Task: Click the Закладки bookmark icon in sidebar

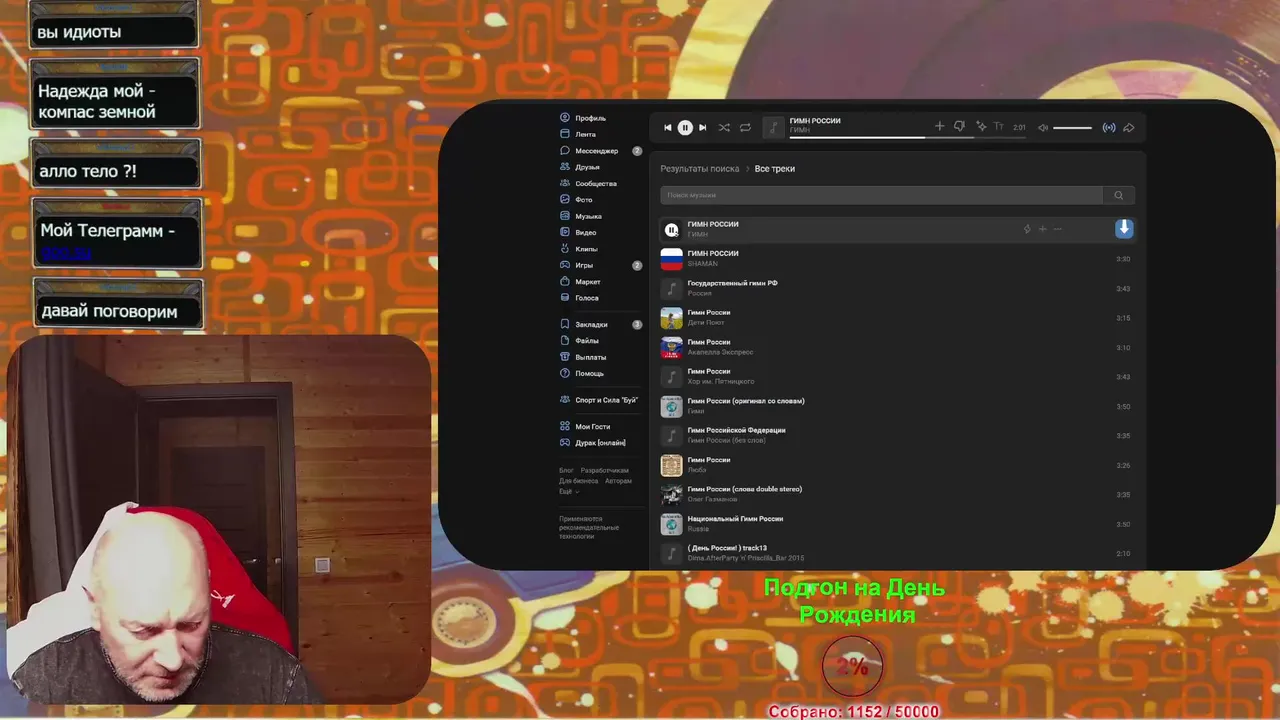Action: click(x=565, y=324)
